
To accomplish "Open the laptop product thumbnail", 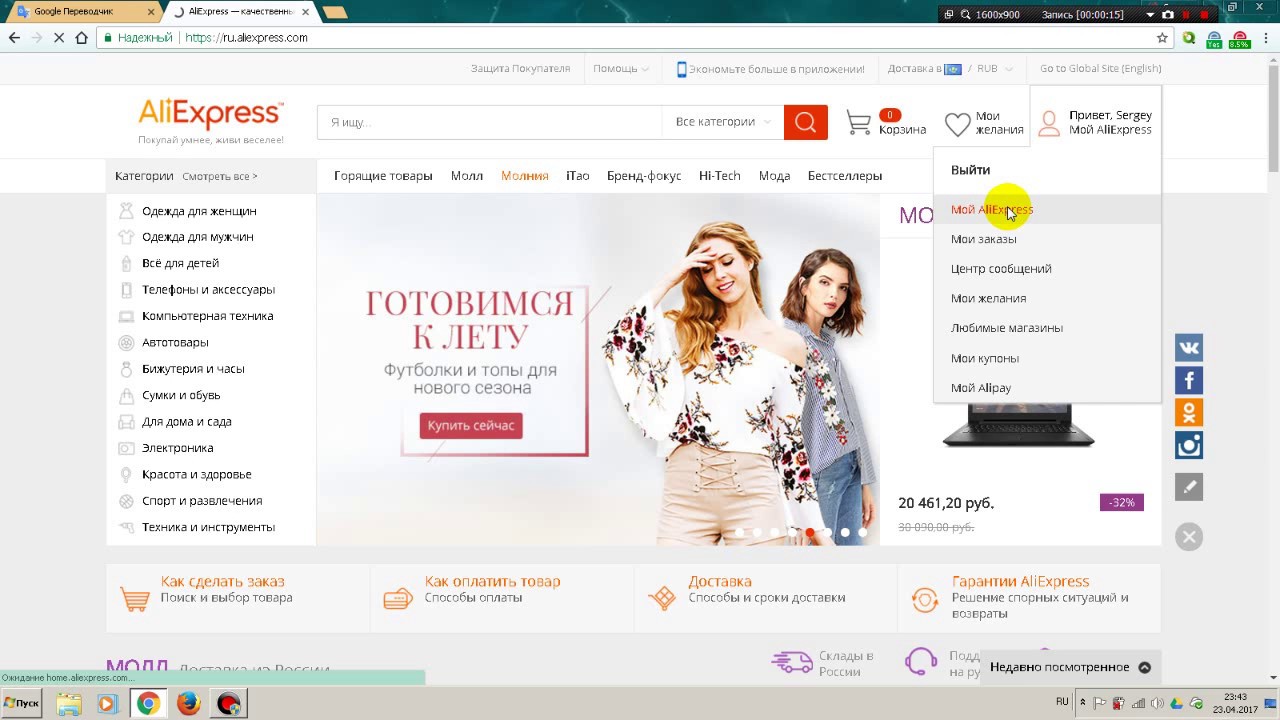I will point(1019,424).
